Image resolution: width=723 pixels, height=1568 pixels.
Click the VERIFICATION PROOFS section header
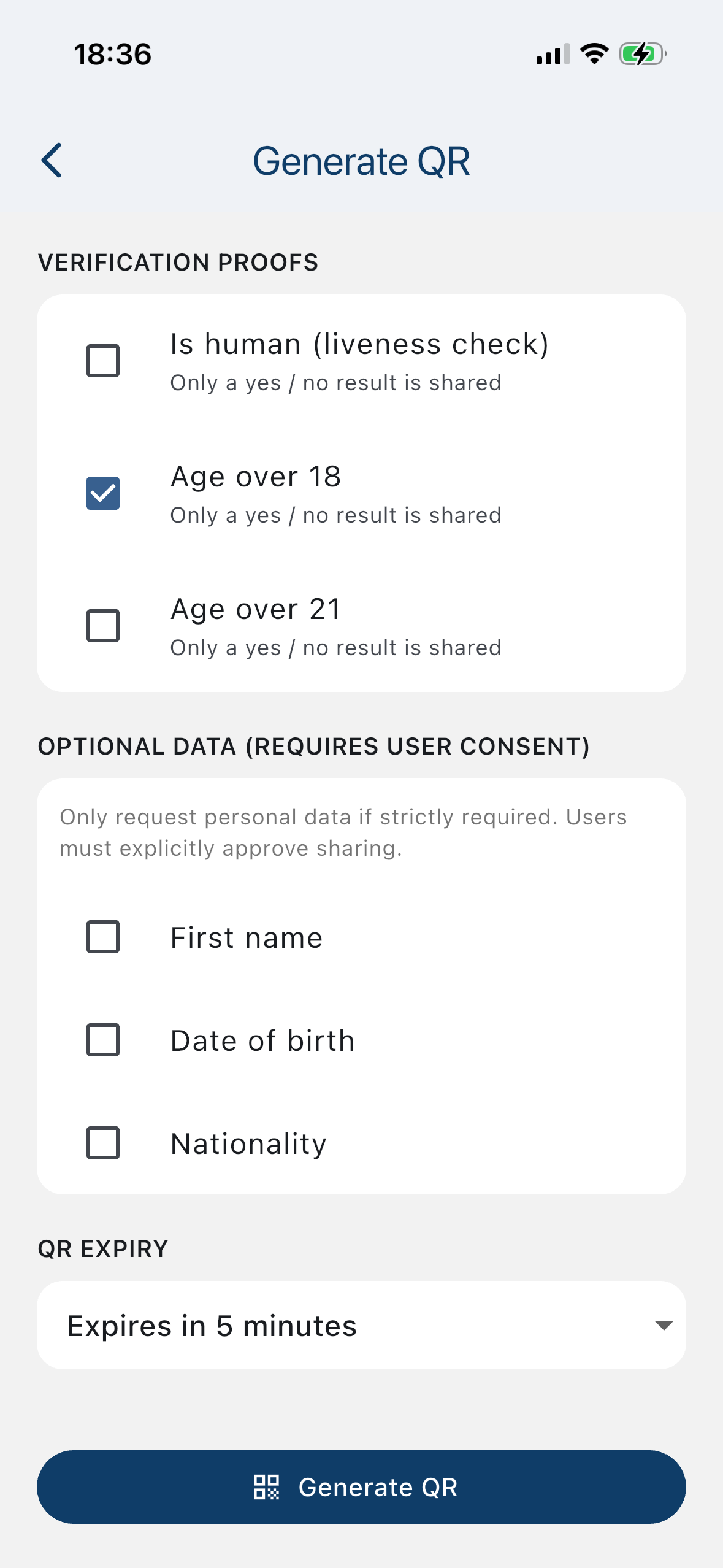[x=178, y=261]
